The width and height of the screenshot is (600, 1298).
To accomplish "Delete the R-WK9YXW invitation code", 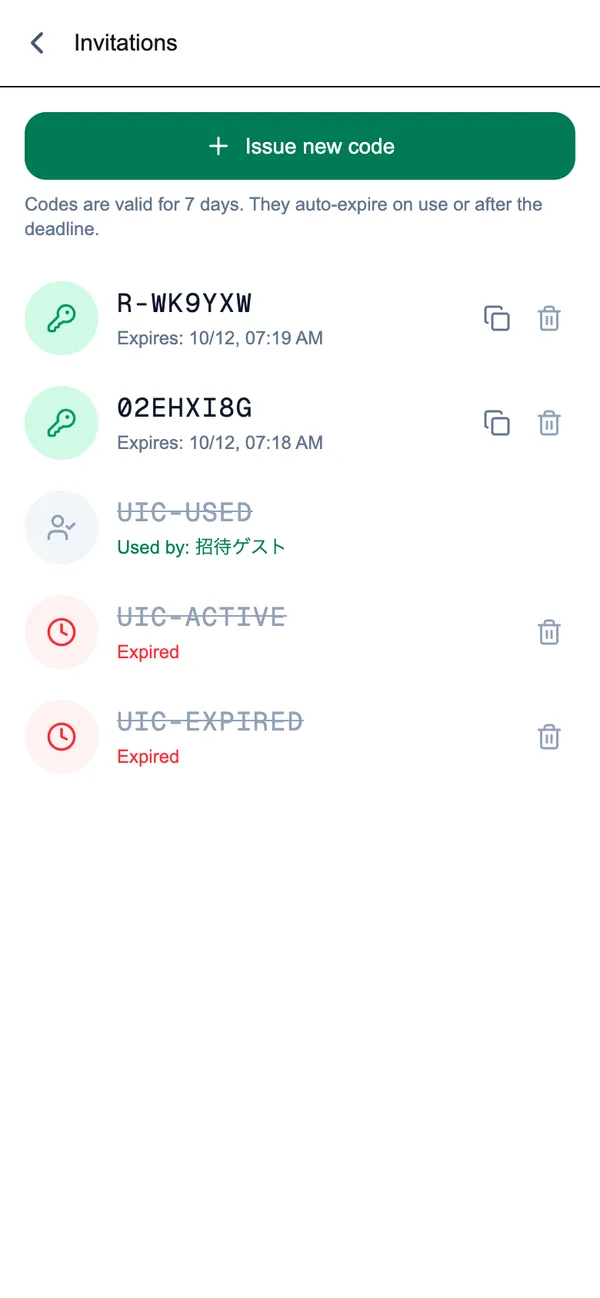I will 549,318.
